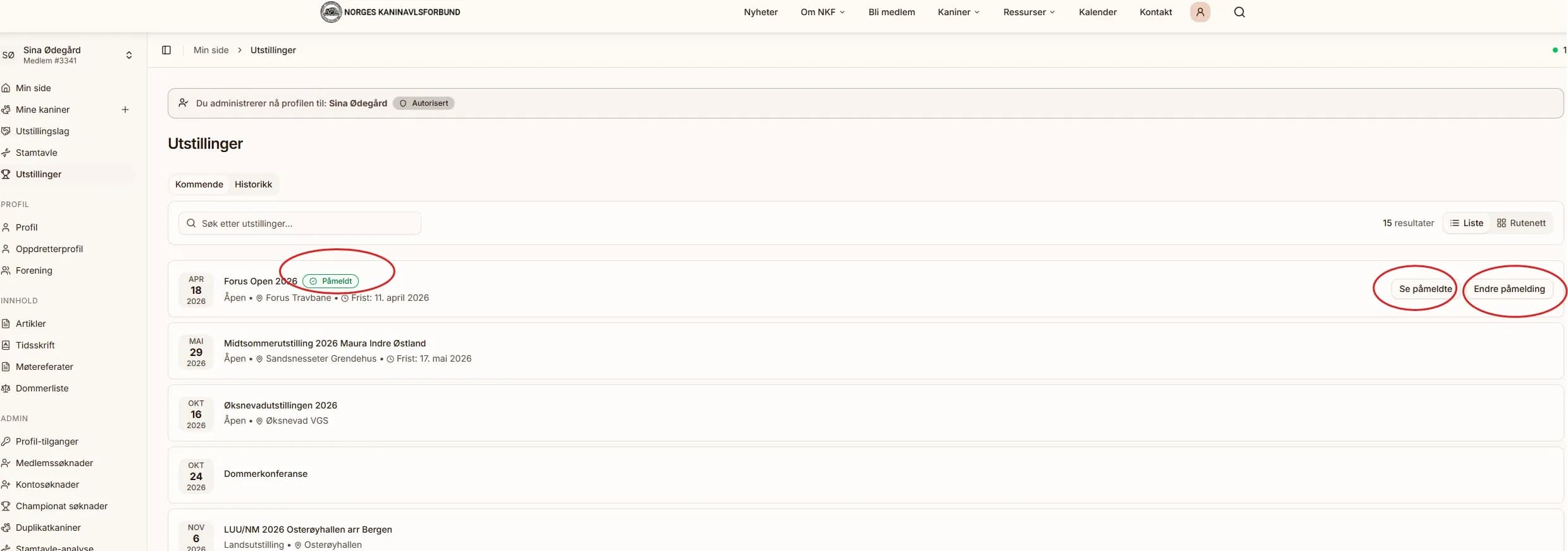
Task: Expand the Sina Ødegård profile switcher
Action: (129, 55)
